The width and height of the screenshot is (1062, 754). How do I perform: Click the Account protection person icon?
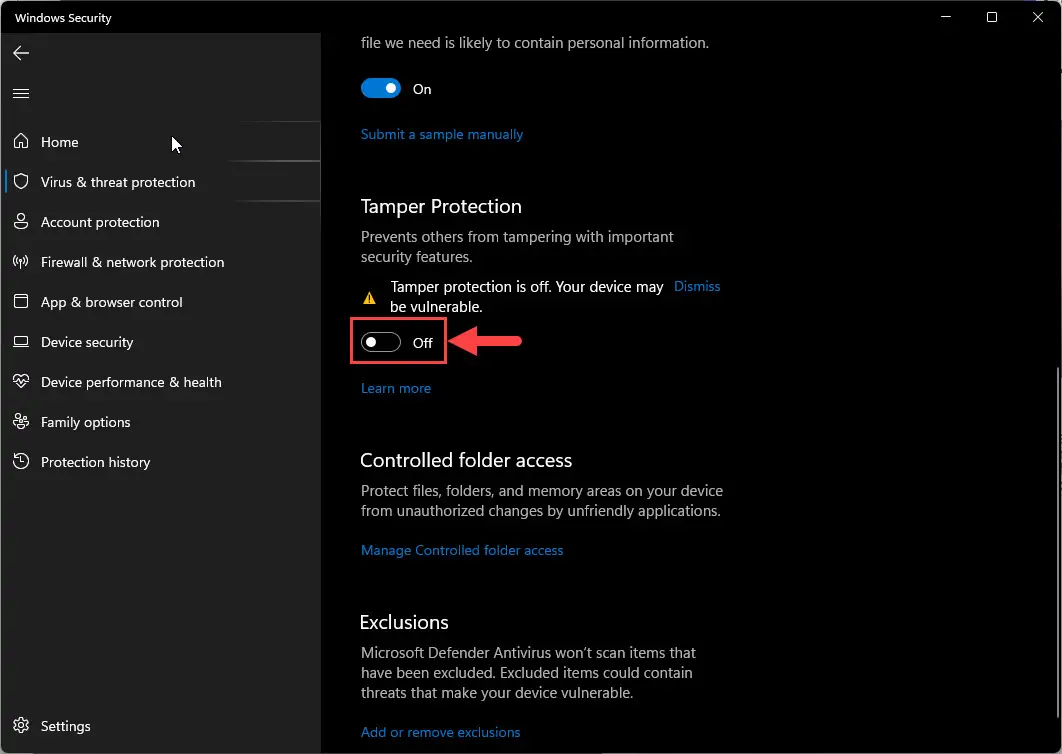click(x=21, y=222)
